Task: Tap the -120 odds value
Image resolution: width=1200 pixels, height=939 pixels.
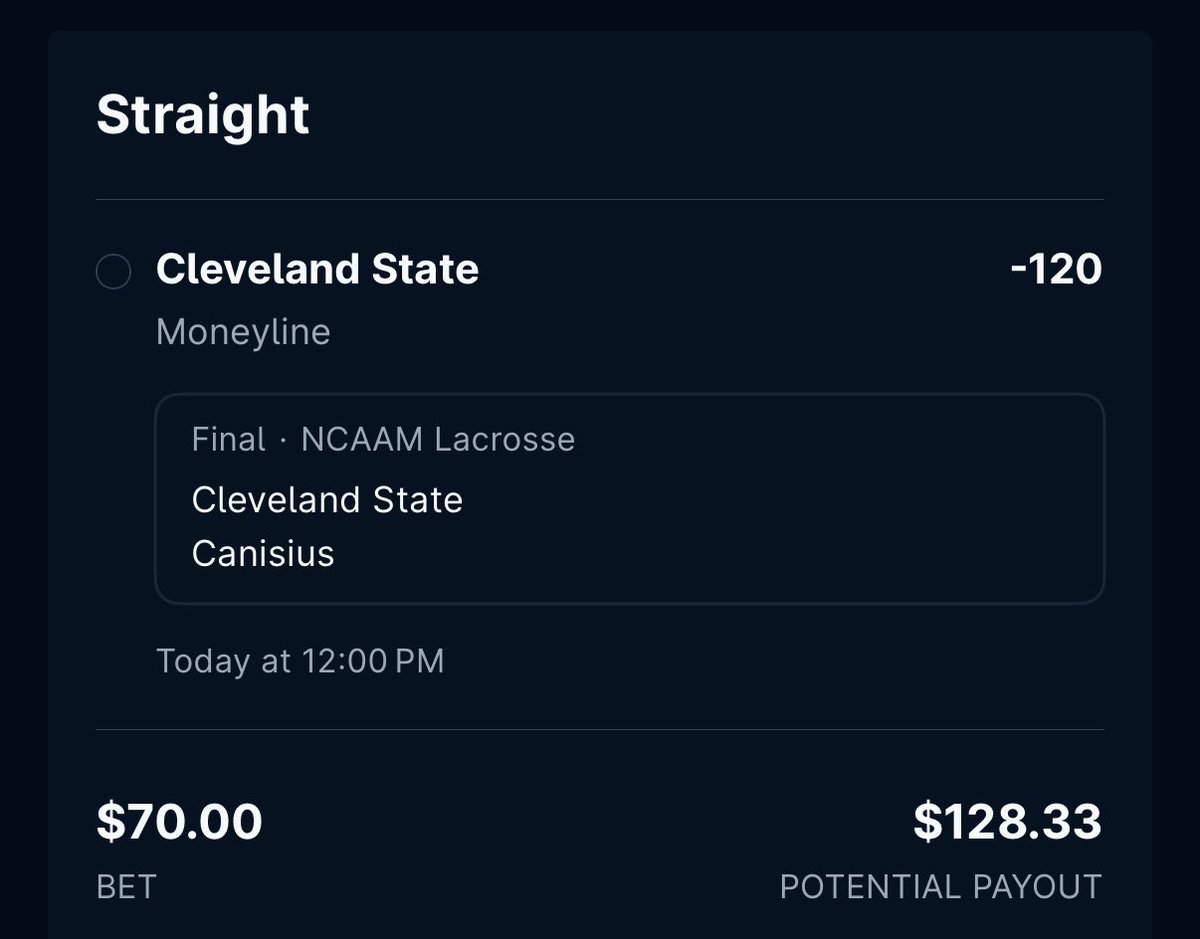Action: pos(1056,269)
